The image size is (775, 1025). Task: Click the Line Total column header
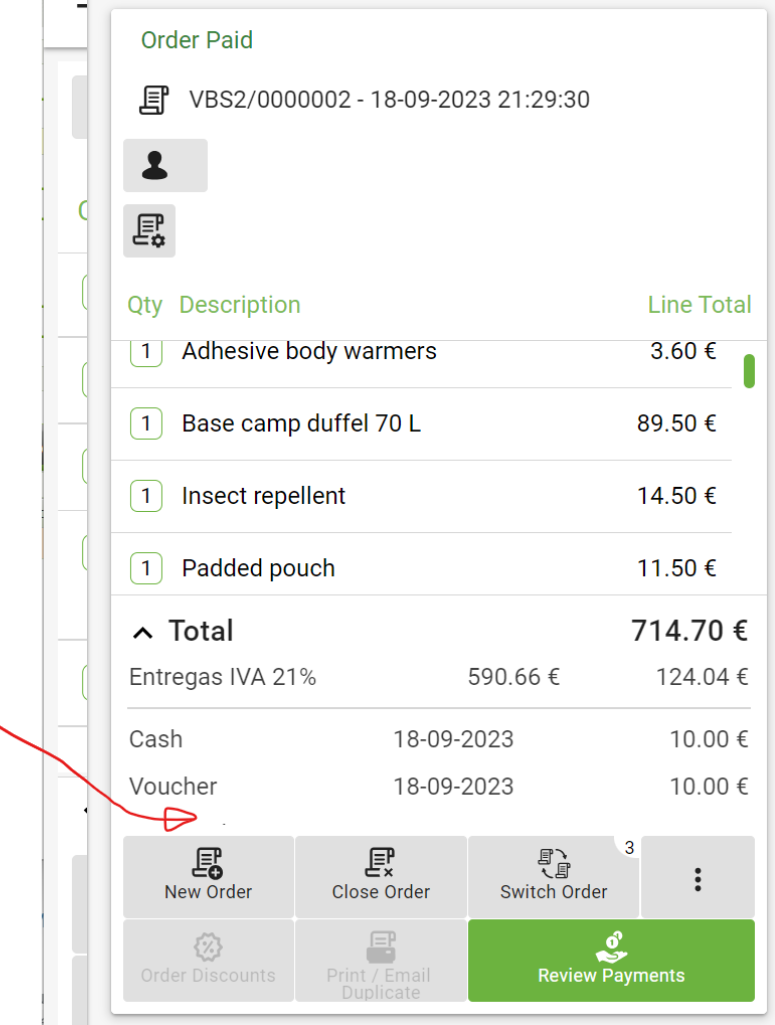point(699,305)
